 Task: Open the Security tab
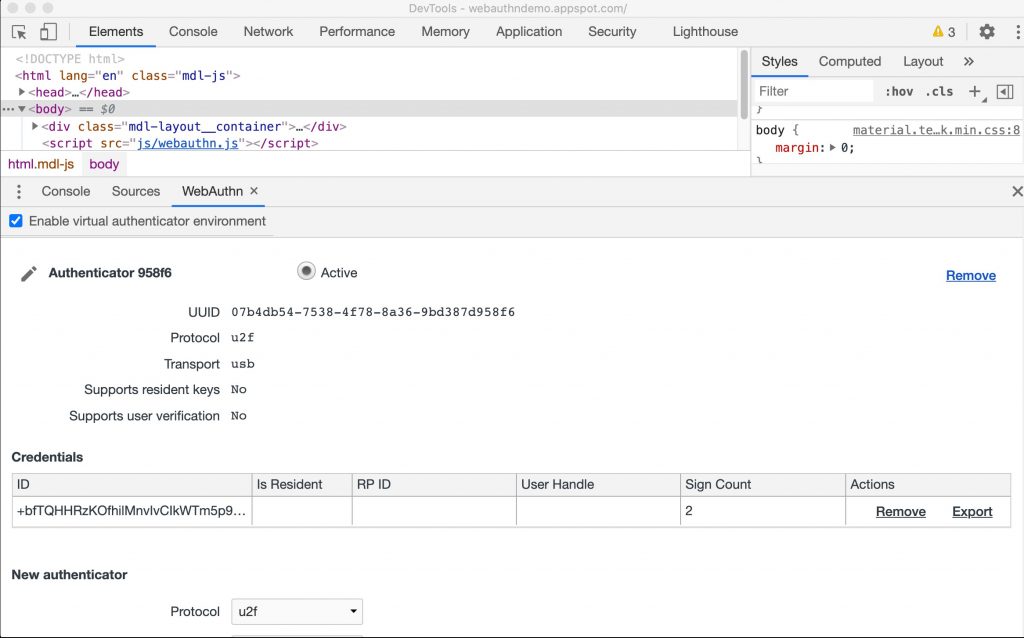pyautogui.click(x=611, y=31)
